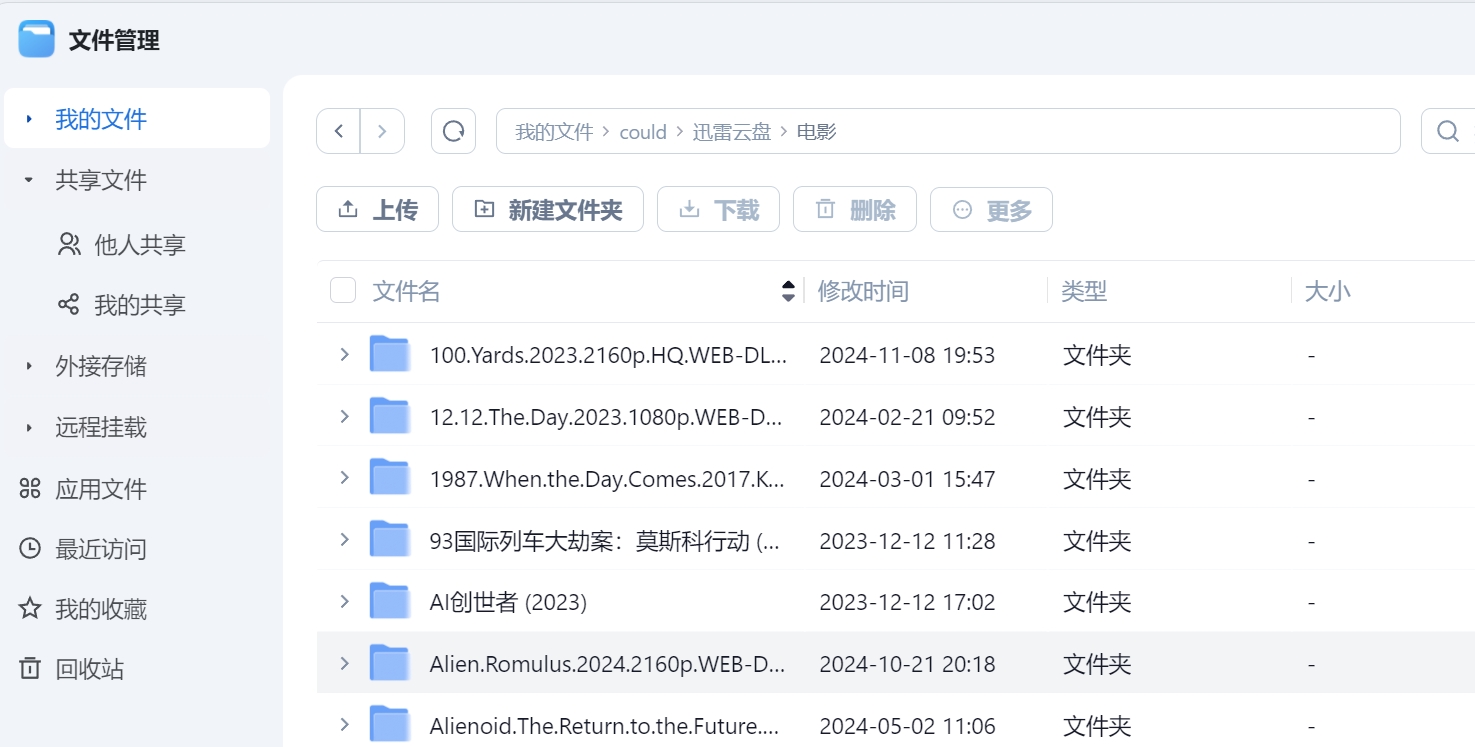This screenshot has height=747, width=1475.
Task: Collapse the 共享文件 sidebar section arrow
Action: (29, 181)
